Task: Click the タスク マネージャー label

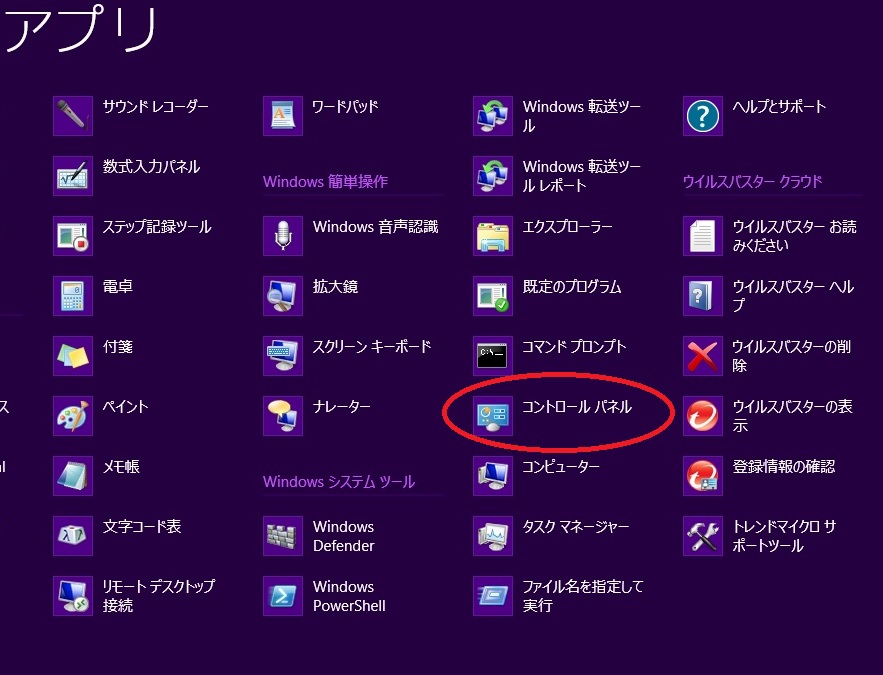Action: point(576,526)
